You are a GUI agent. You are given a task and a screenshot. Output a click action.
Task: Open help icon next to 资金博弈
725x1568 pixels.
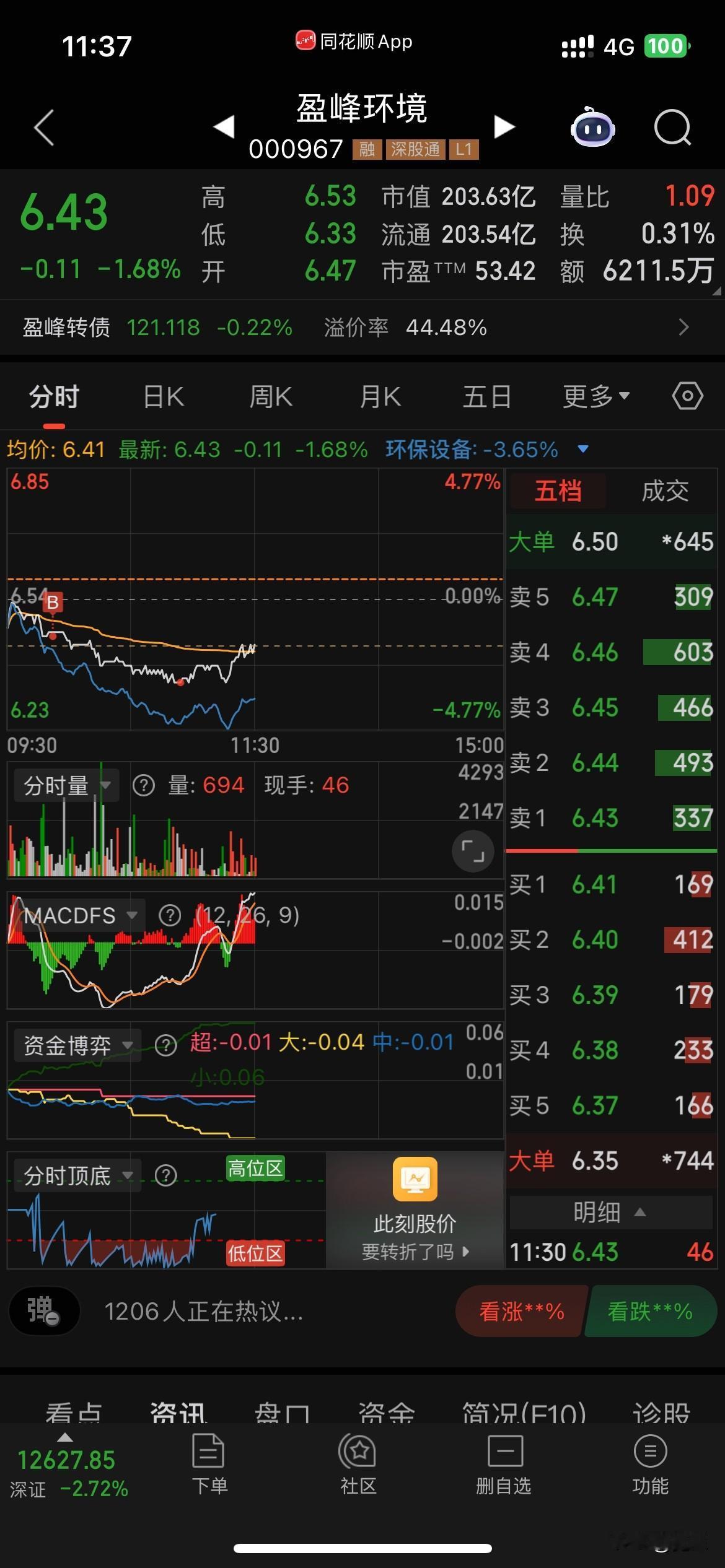click(165, 1045)
